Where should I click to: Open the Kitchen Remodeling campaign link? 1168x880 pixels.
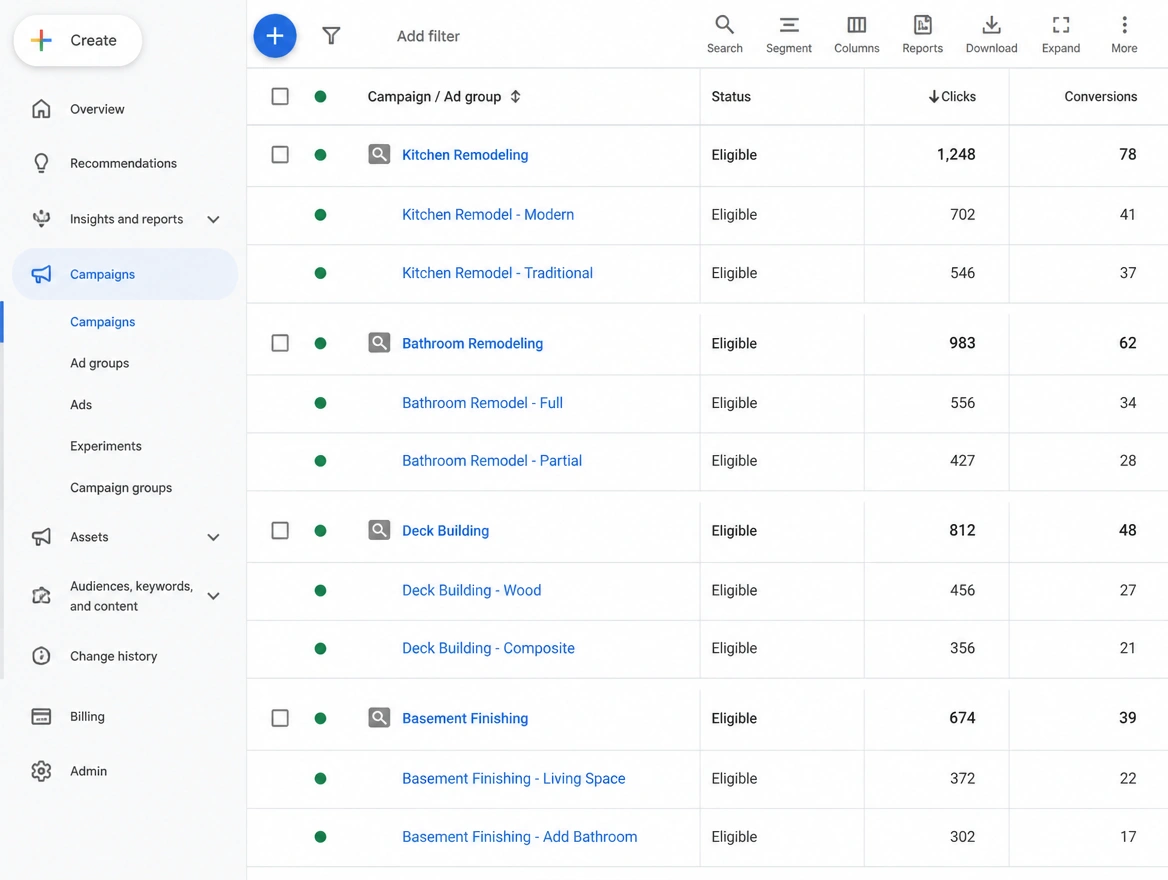click(x=465, y=154)
